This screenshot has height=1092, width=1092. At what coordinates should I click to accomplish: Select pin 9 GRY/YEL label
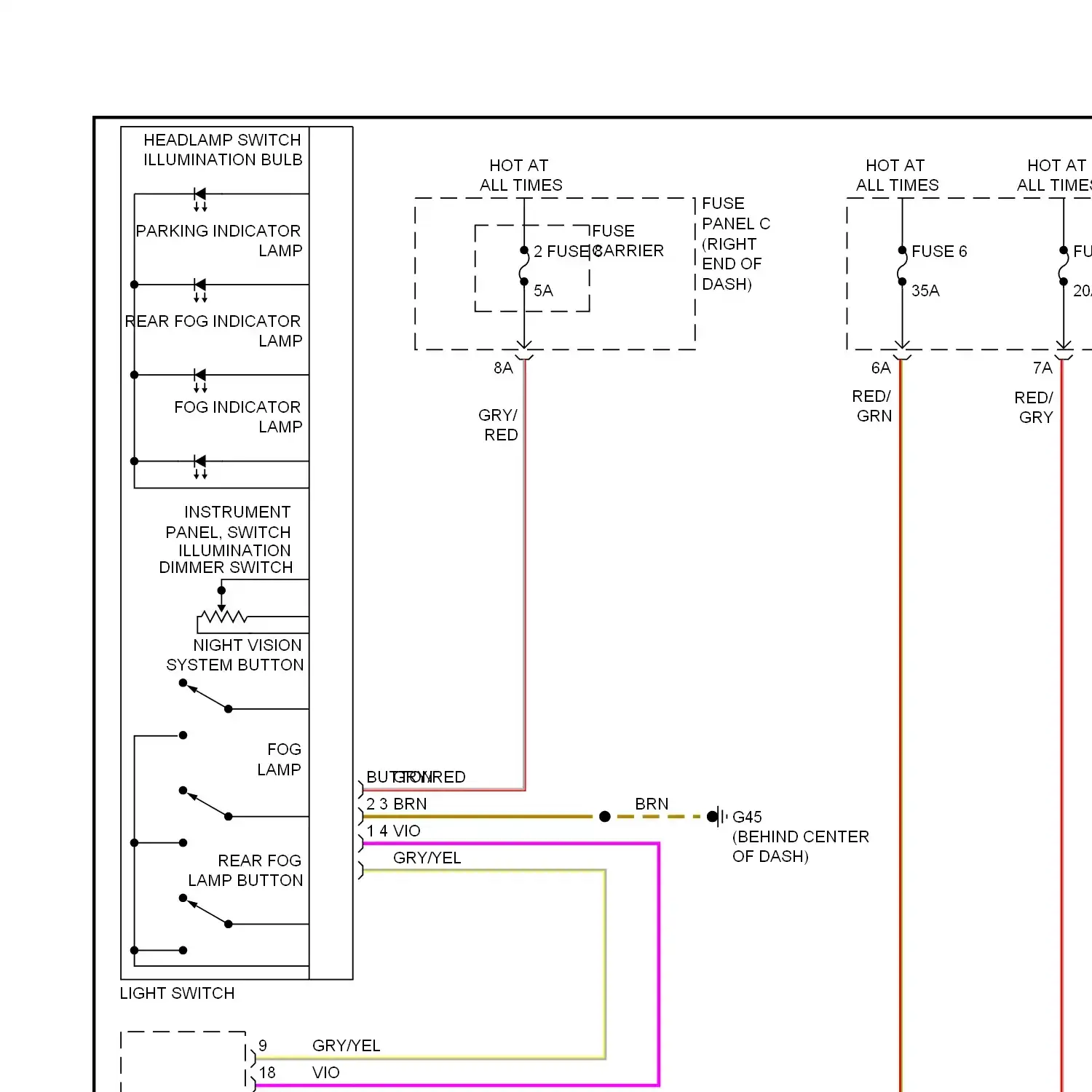(321, 1045)
